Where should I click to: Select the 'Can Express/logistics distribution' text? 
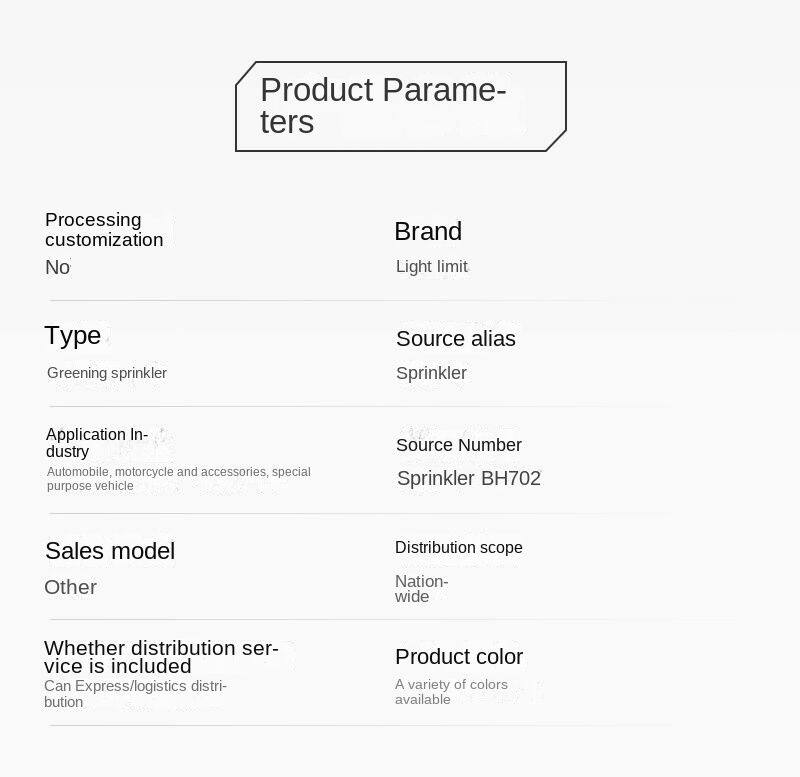(x=135, y=694)
